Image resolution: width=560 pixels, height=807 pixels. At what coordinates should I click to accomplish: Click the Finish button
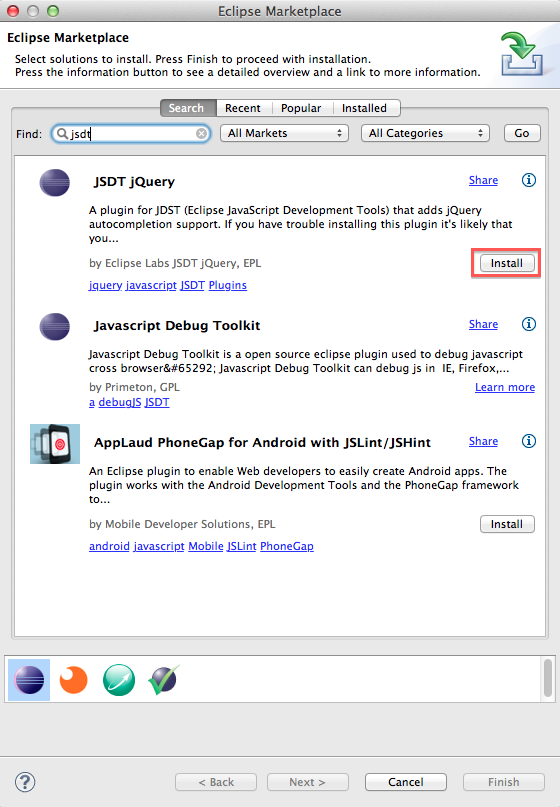503,782
